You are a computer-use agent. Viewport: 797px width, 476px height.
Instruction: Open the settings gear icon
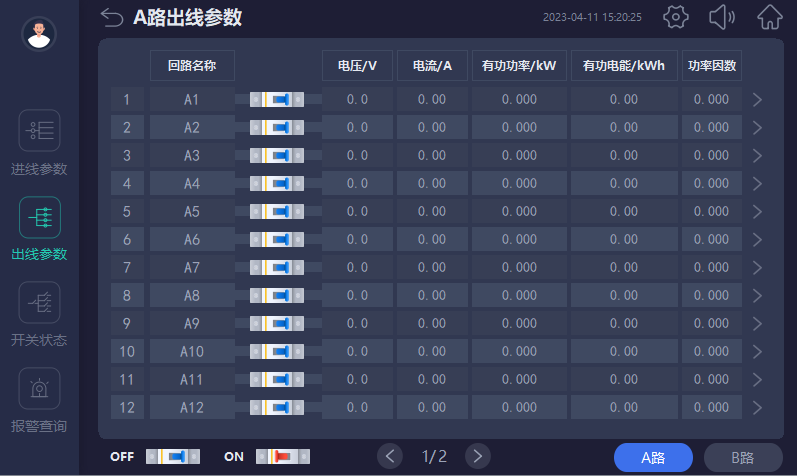(677, 18)
